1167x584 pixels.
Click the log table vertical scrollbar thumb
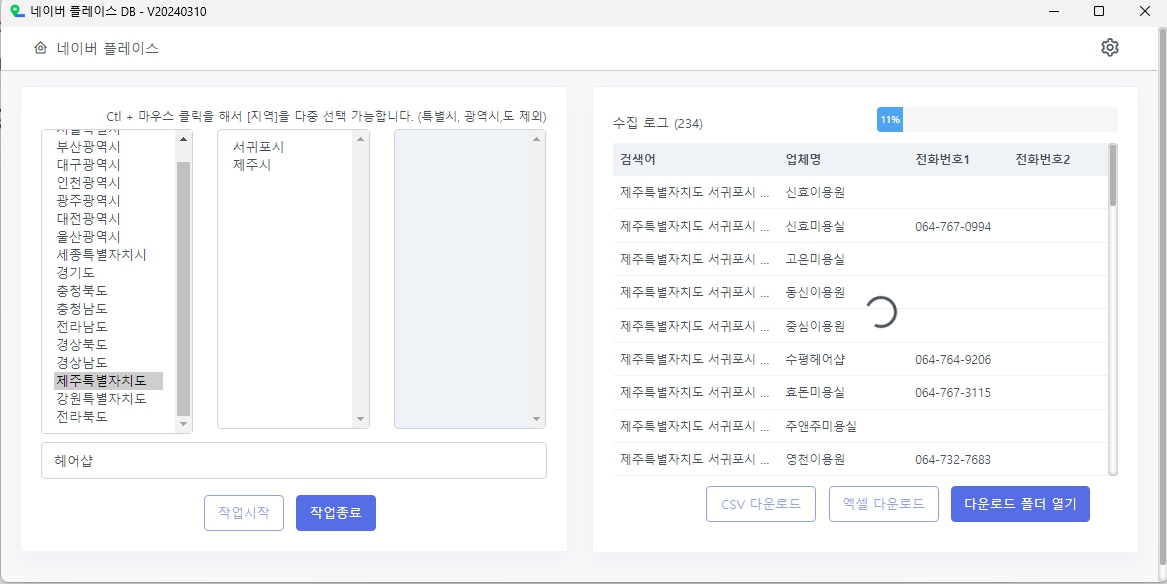(x=1113, y=175)
